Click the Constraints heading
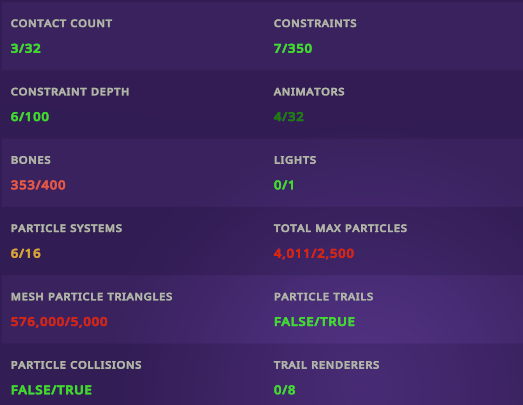This screenshot has height=405, width=523. click(x=315, y=23)
